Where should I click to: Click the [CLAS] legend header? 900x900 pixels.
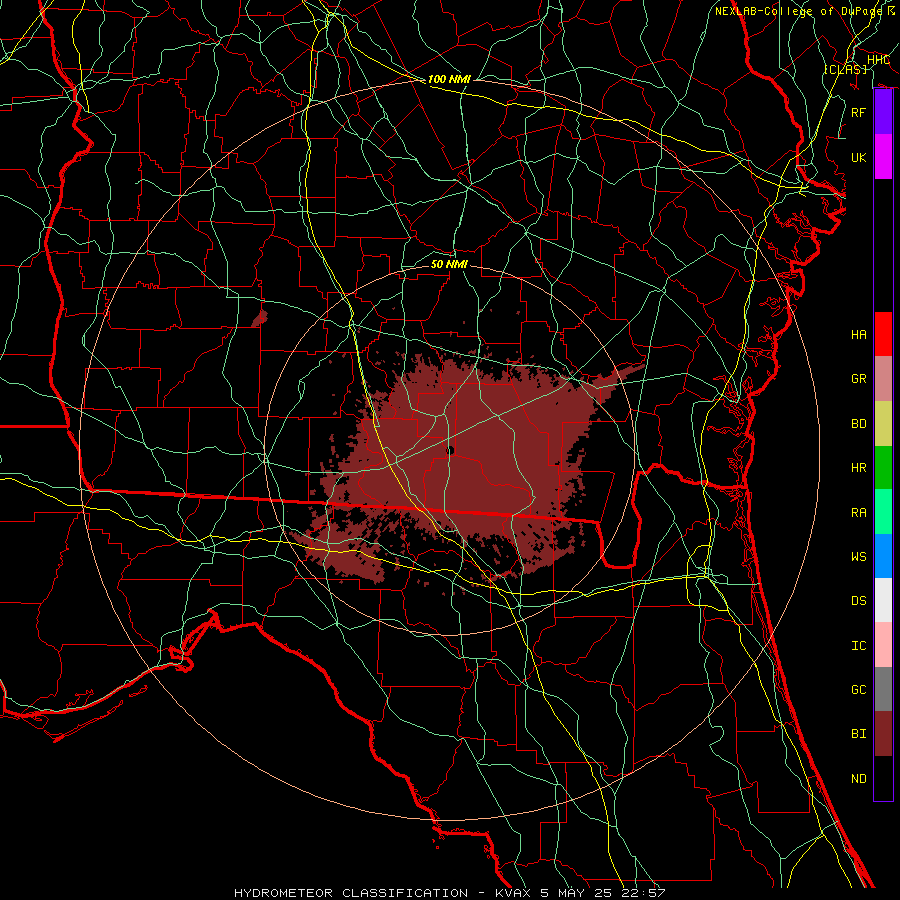(845, 69)
